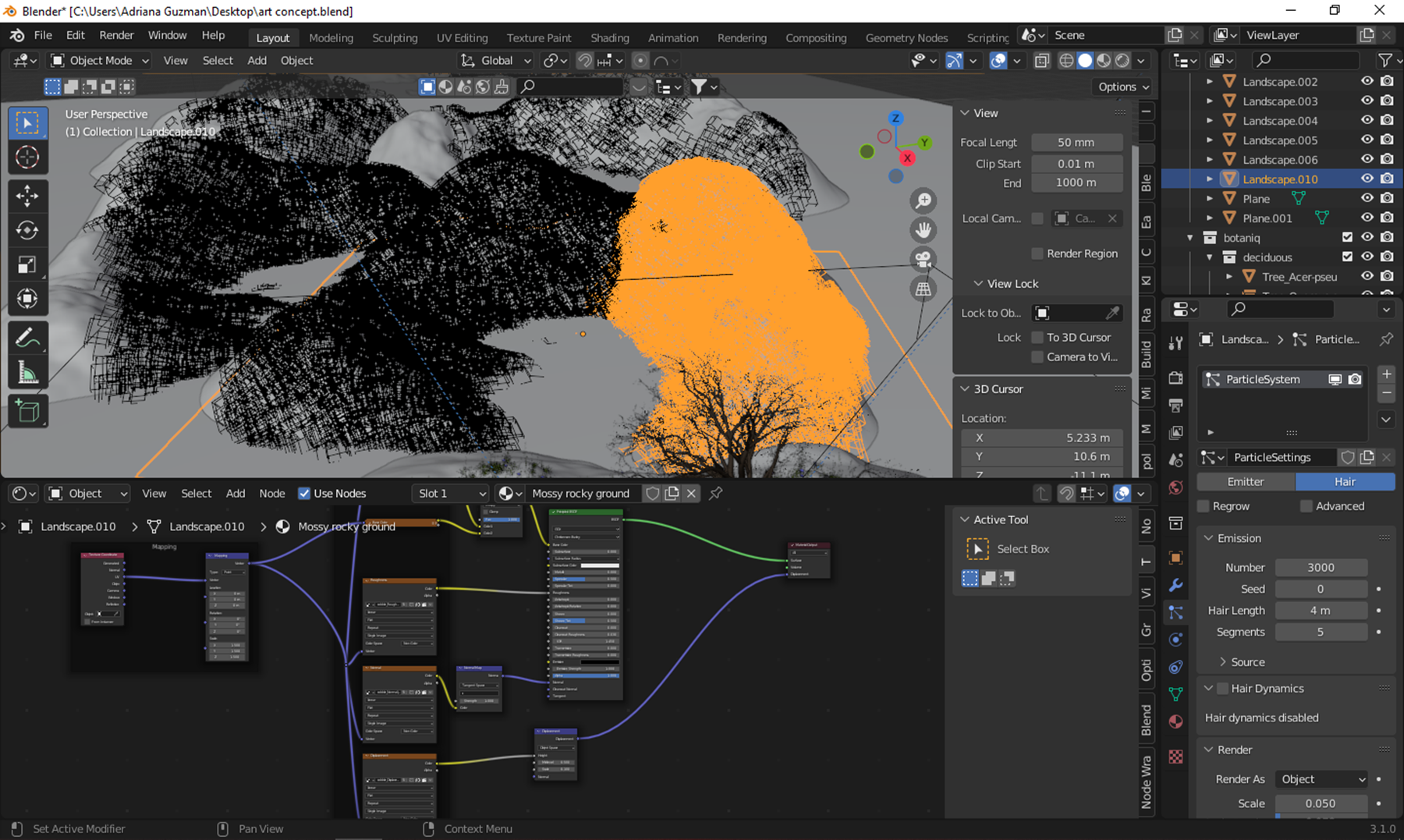Hide Landscape.010 in viewport
The width and height of the screenshot is (1404, 840).
tap(1367, 179)
